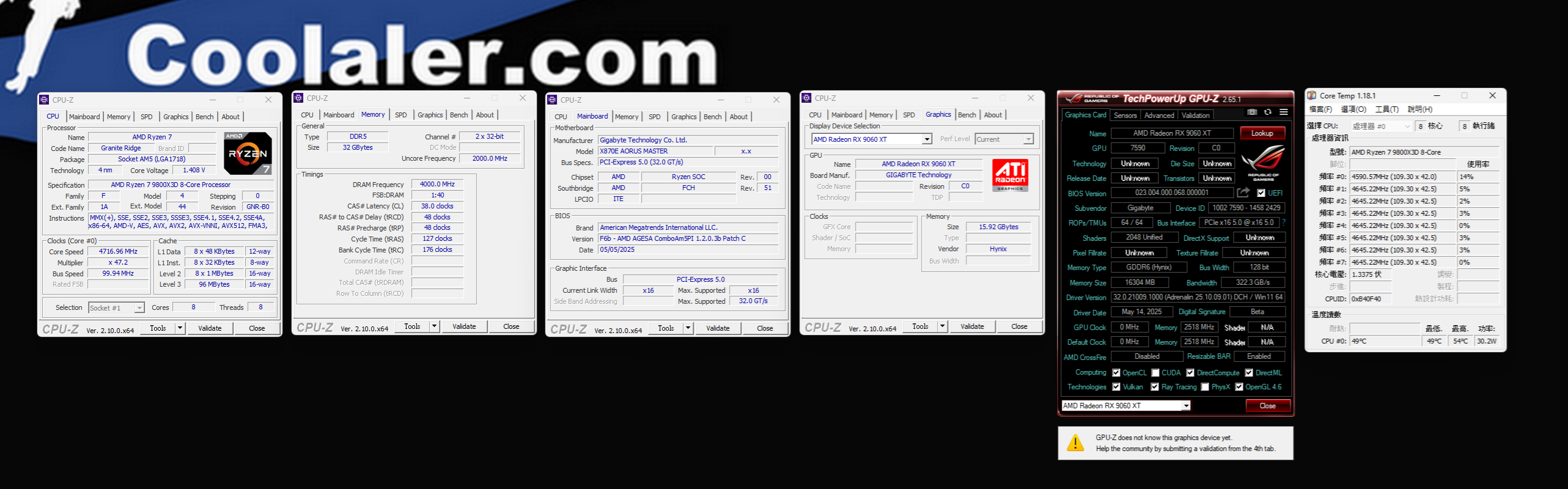Image resolution: width=1568 pixels, height=489 pixels.
Task: Click Validate in the CPU-Z CPU-tab window
Action: (210, 328)
